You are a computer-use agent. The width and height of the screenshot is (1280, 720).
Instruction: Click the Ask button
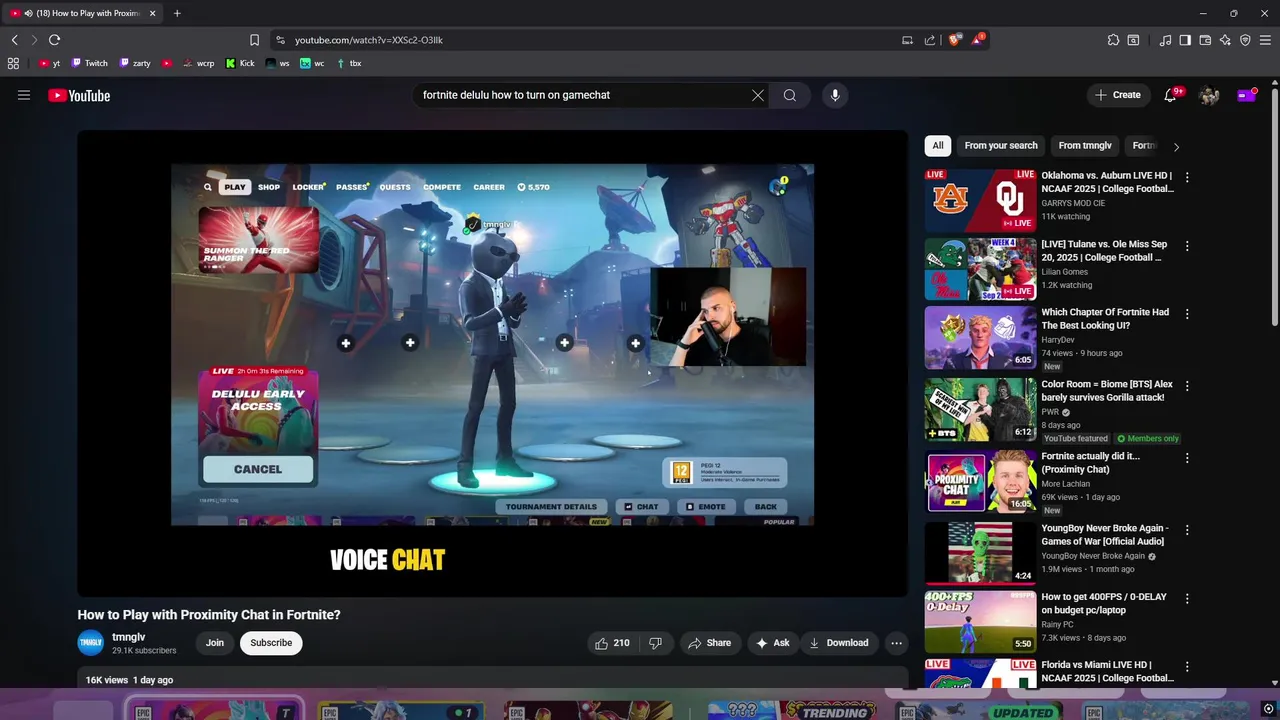click(773, 643)
